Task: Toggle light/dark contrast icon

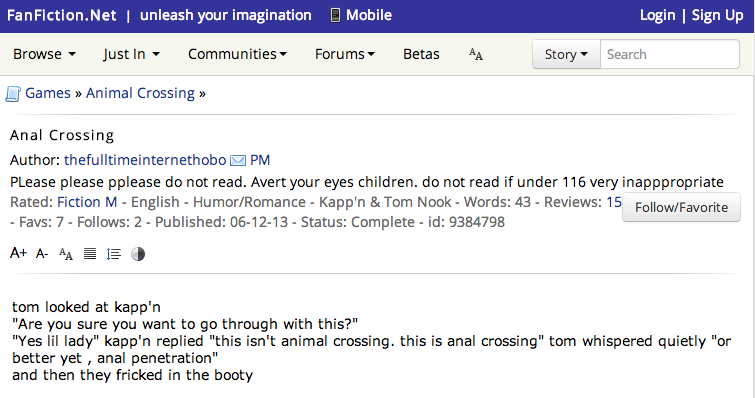Action: coord(138,254)
